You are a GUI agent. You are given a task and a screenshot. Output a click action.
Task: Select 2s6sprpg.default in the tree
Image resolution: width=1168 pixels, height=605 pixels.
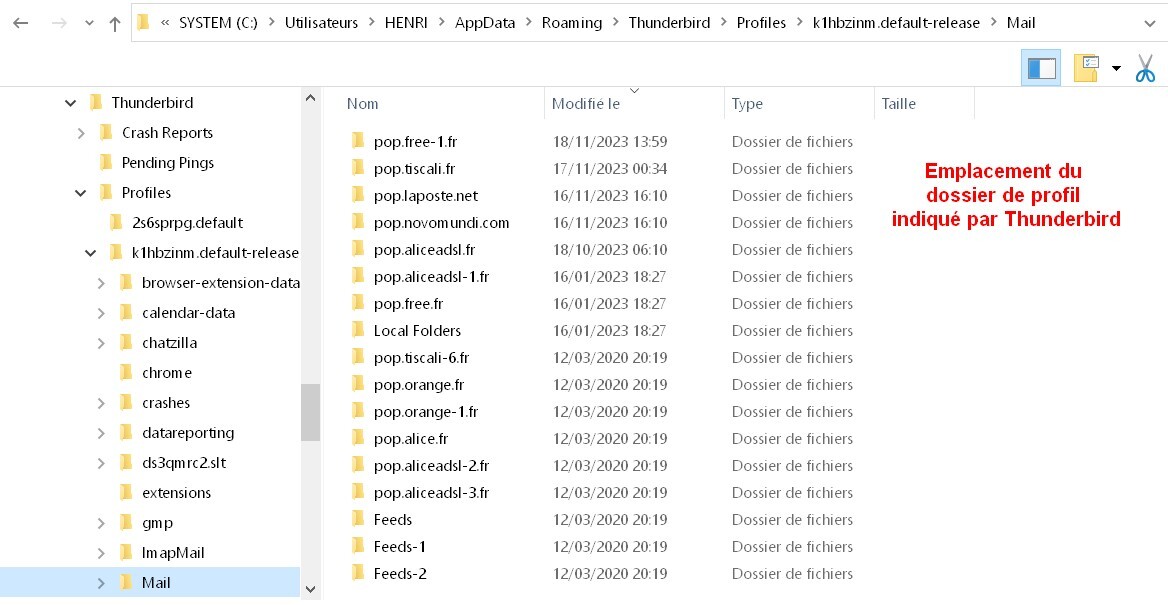(187, 223)
